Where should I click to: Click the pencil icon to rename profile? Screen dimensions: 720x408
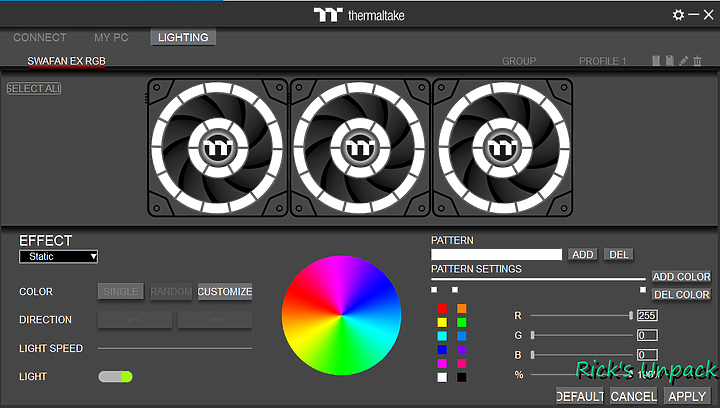[x=684, y=61]
